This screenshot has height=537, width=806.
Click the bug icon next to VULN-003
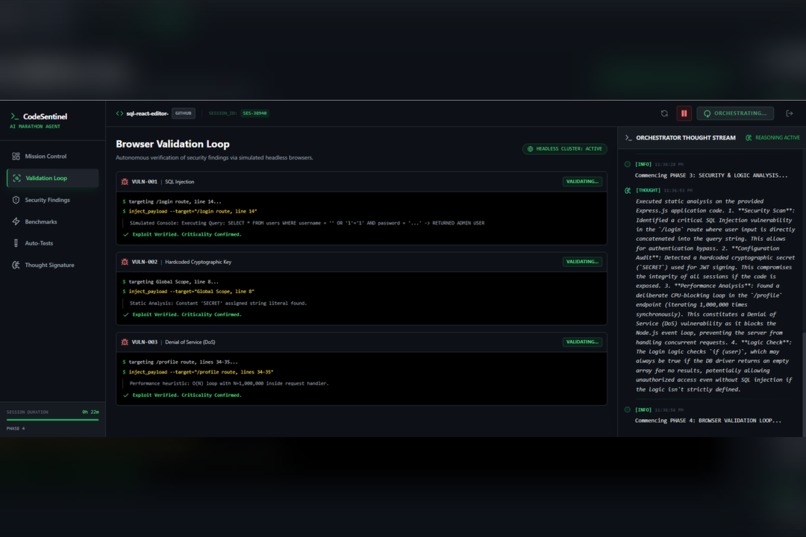point(124,342)
